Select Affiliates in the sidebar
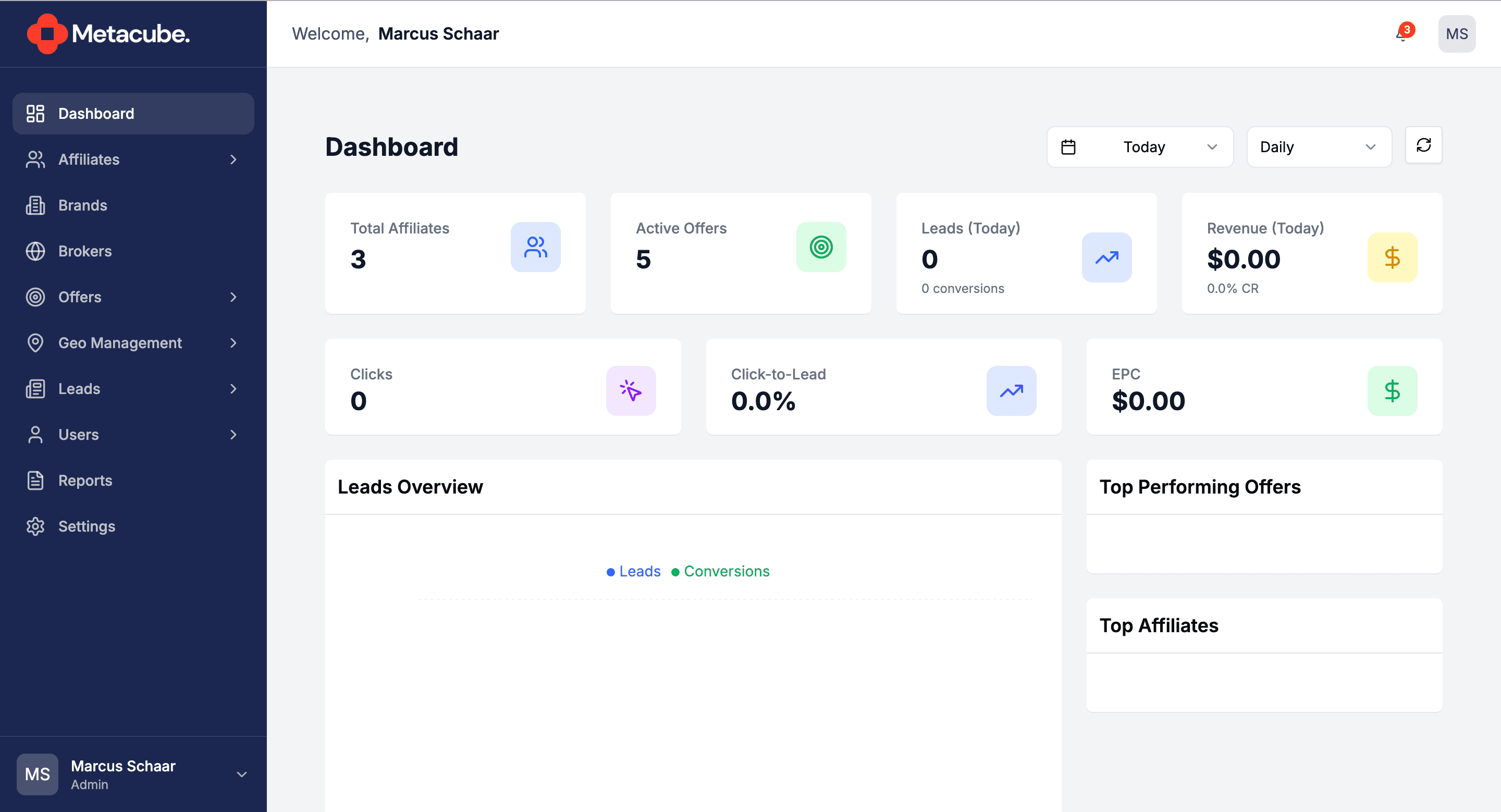 coord(133,159)
